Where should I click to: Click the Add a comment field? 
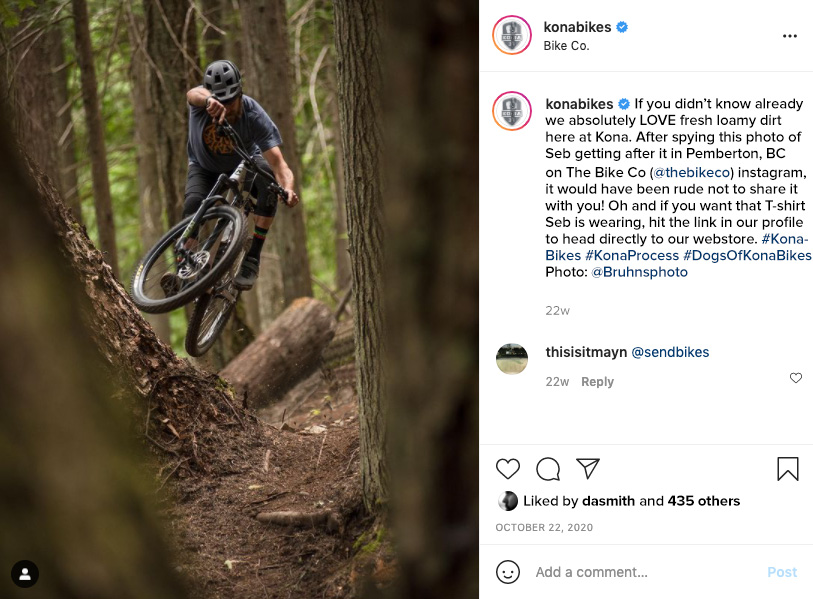click(x=640, y=572)
